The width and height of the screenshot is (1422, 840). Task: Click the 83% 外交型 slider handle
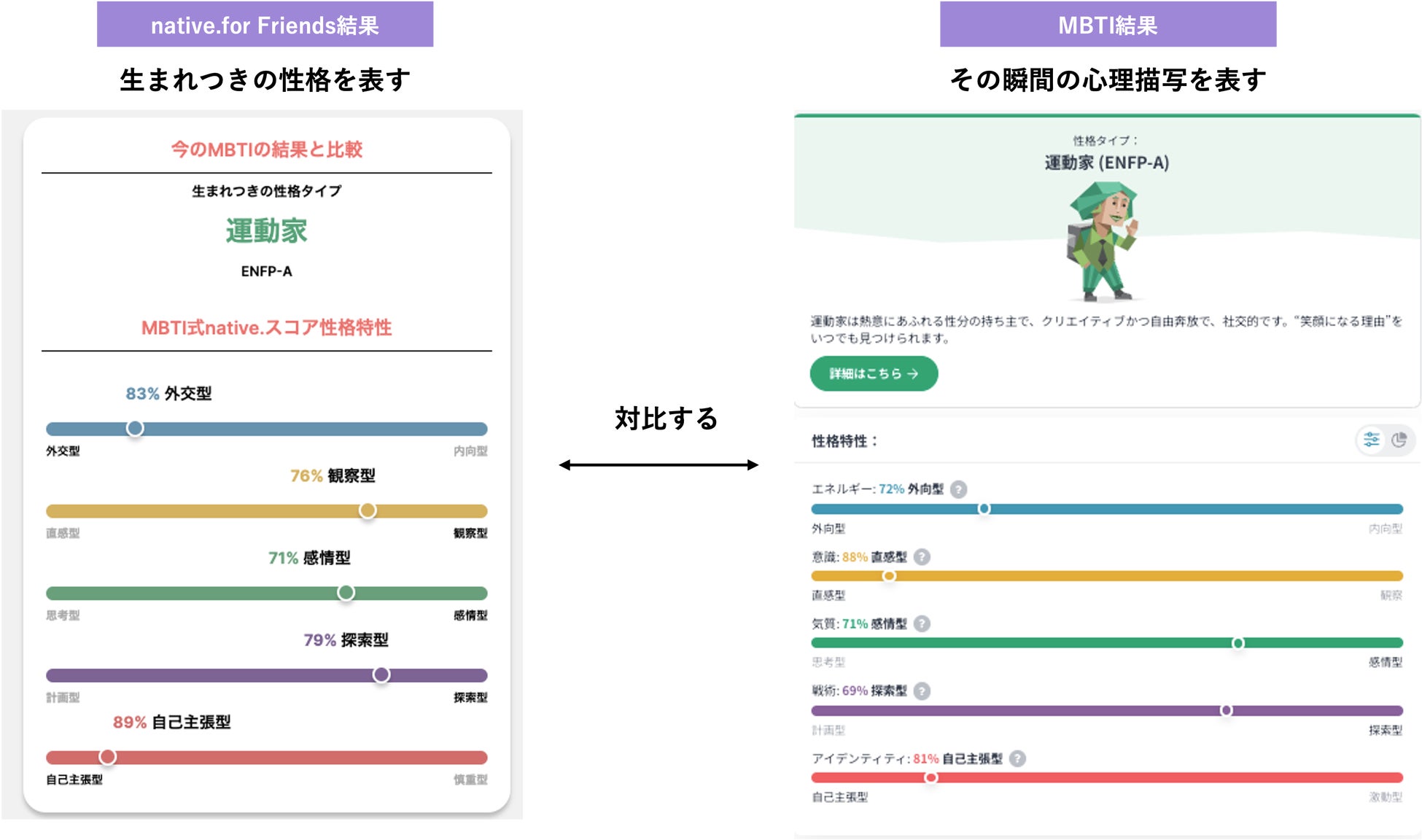pos(135,428)
